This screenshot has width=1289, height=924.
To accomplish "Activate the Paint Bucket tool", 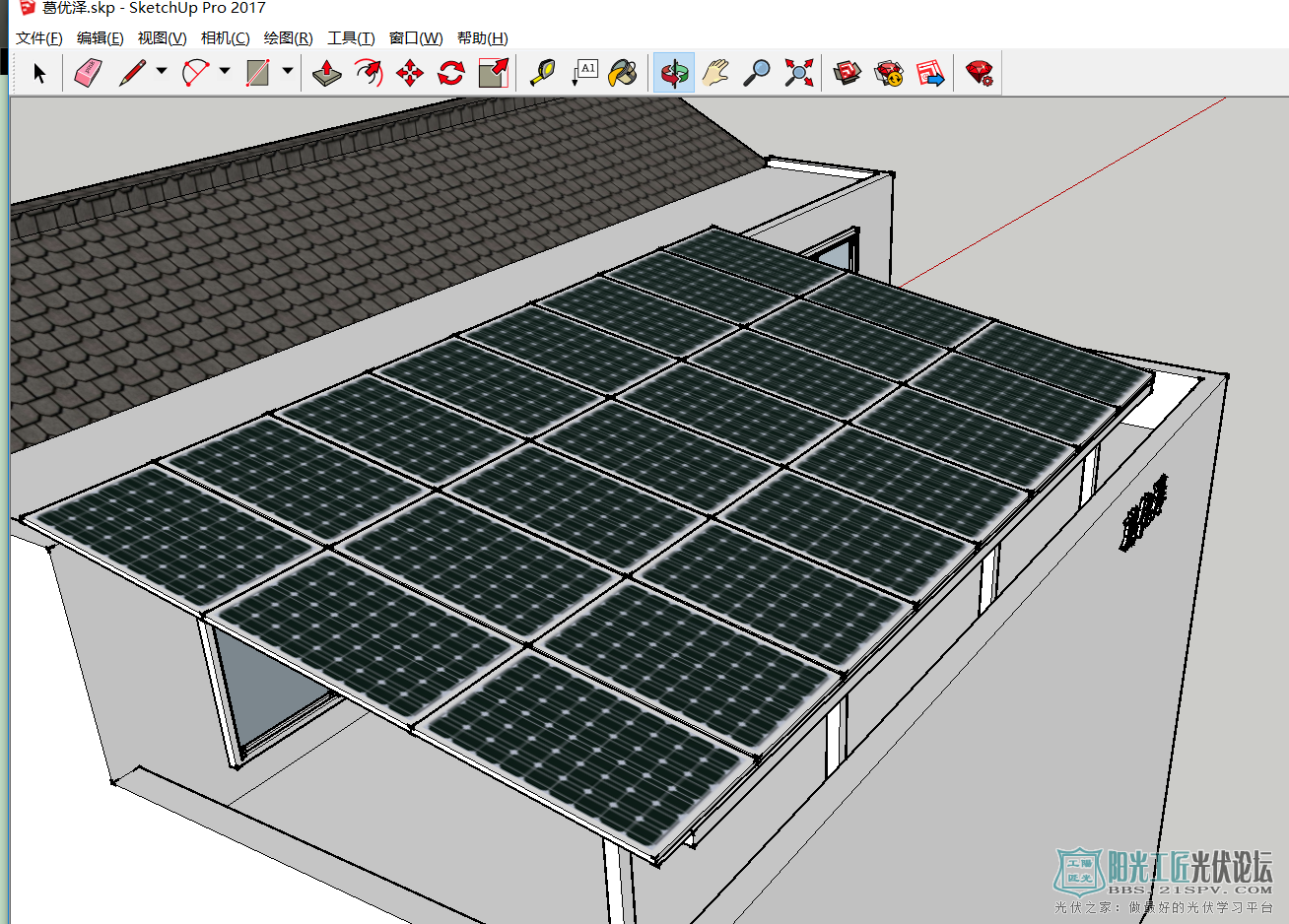I will click(624, 73).
